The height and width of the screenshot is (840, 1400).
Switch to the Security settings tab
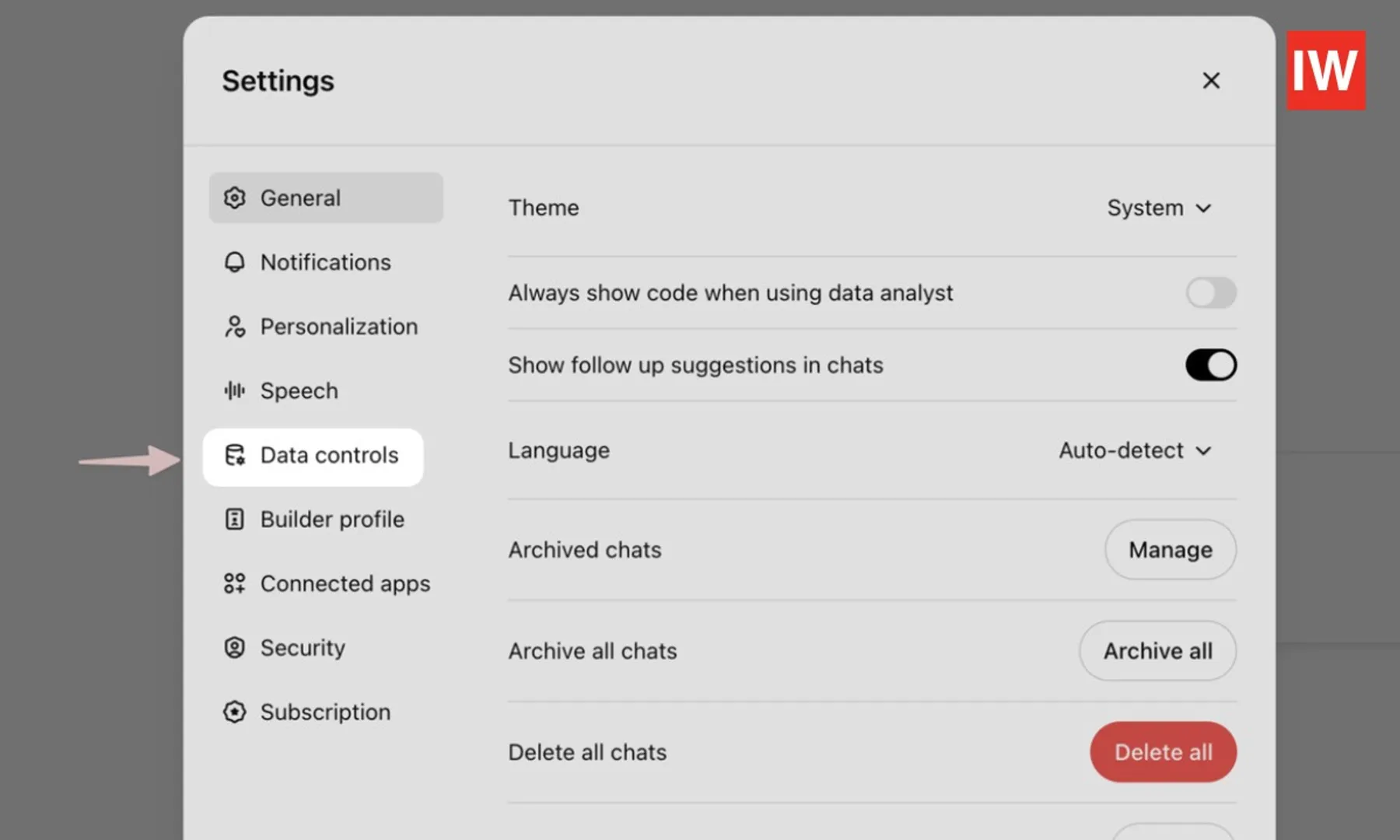click(303, 647)
